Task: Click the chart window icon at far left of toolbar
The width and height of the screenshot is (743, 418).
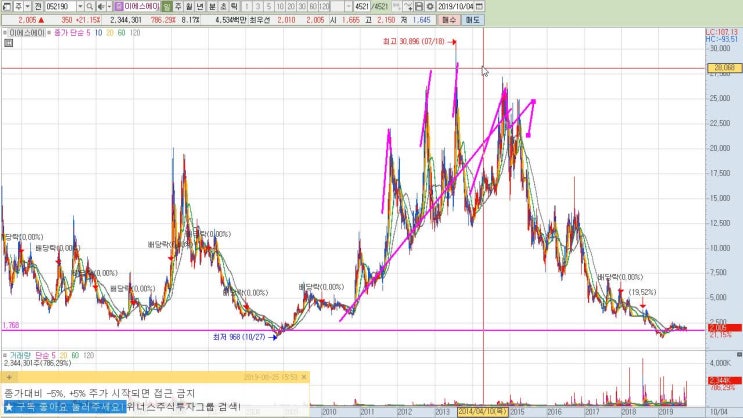Action: [7, 7]
